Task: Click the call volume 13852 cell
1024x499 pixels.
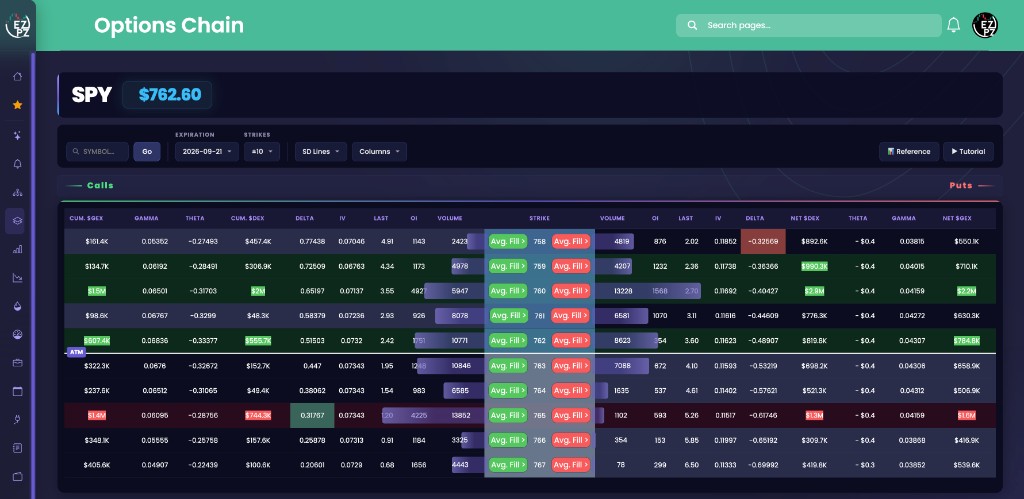Action: (x=461, y=415)
